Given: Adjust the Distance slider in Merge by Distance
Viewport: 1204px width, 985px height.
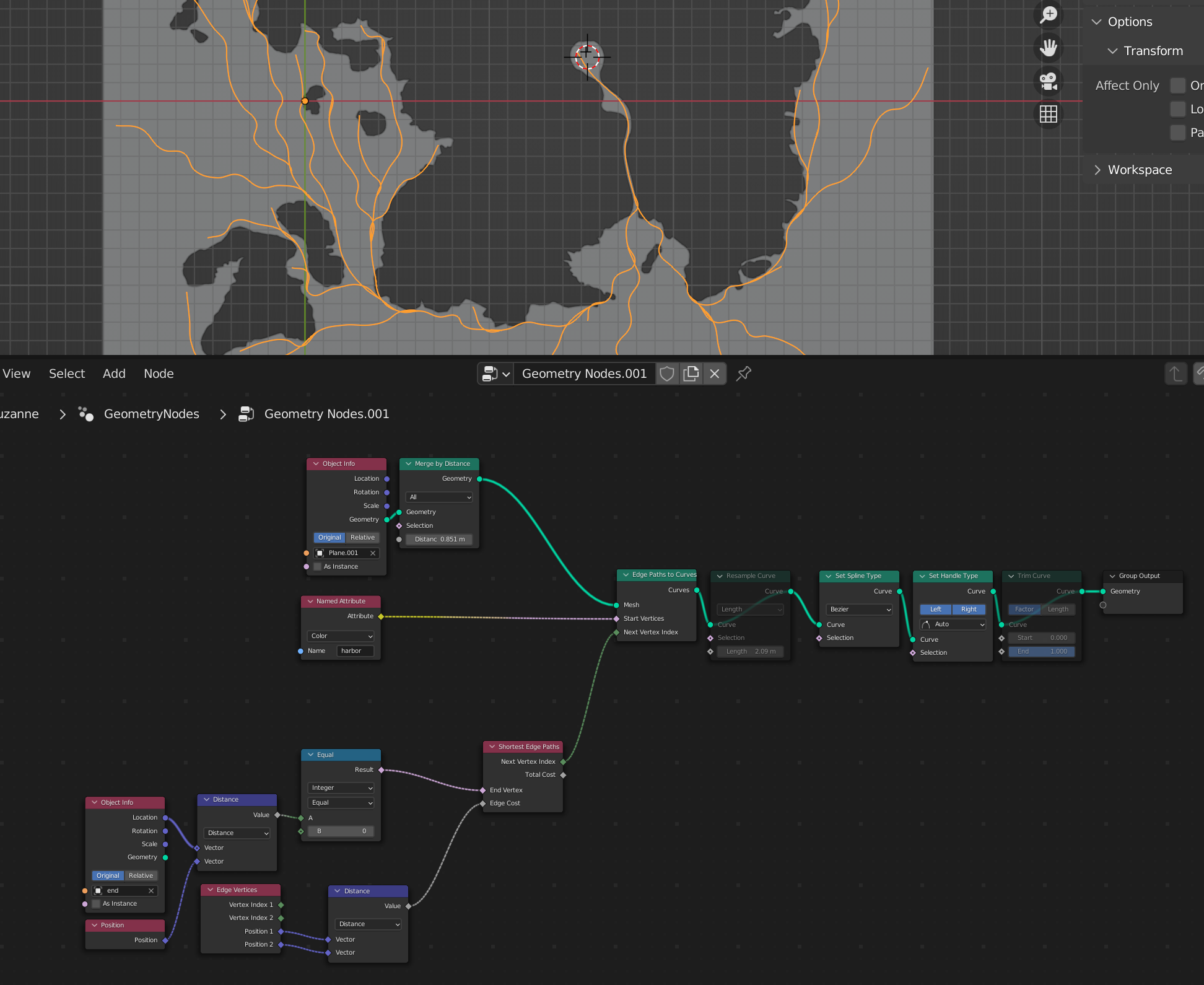Looking at the screenshot, I should pyautogui.click(x=439, y=539).
